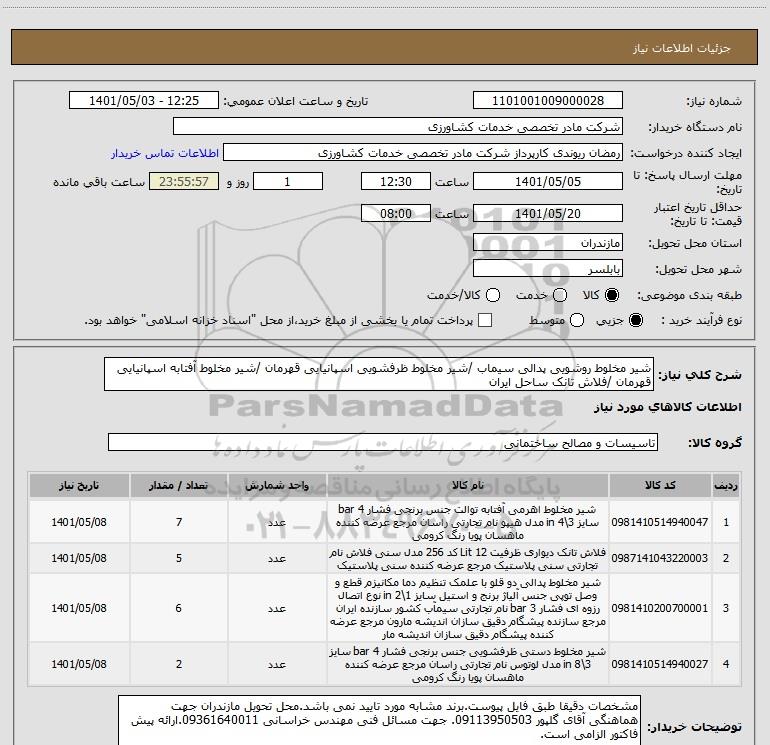Click the deadline time field 12:30
Viewport: 770px width, 745px height.
click(x=396, y=181)
